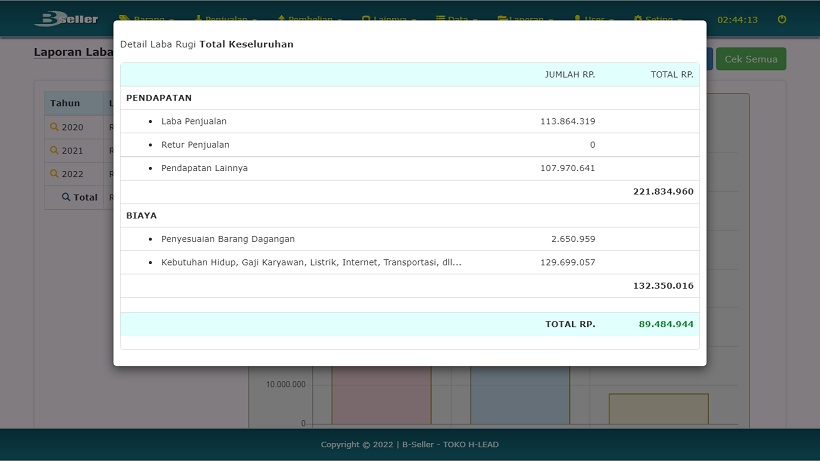Click the Laporan Laba page heading
This screenshot has width=820, height=461.
click(72, 52)
